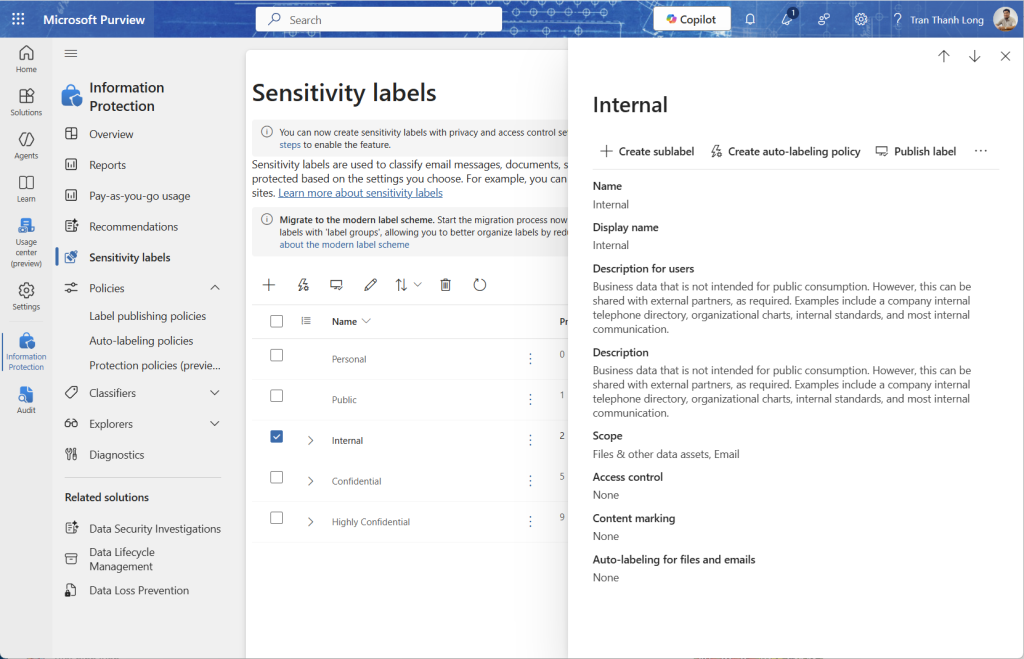Image resolution: width=1024 pixels, height=659 pixels.
Task: Uncheck the Internal label checkbox
Action: click(x=277, y=437)
